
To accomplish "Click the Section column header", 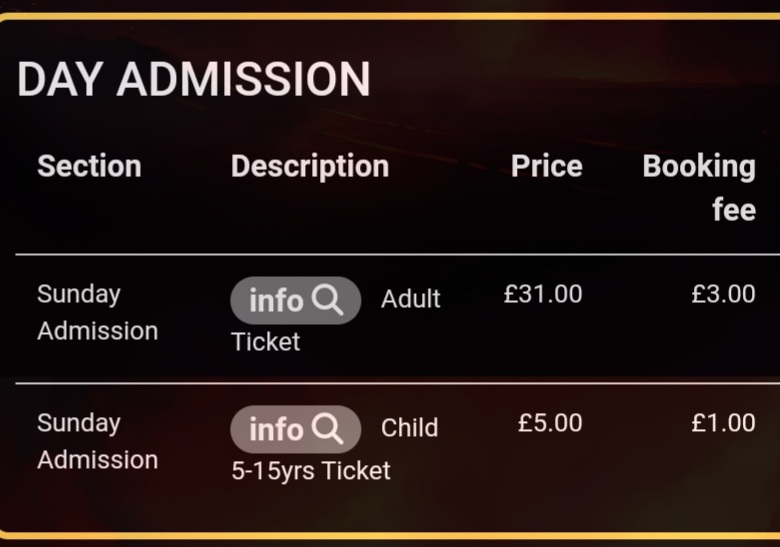I will point(90,166).
